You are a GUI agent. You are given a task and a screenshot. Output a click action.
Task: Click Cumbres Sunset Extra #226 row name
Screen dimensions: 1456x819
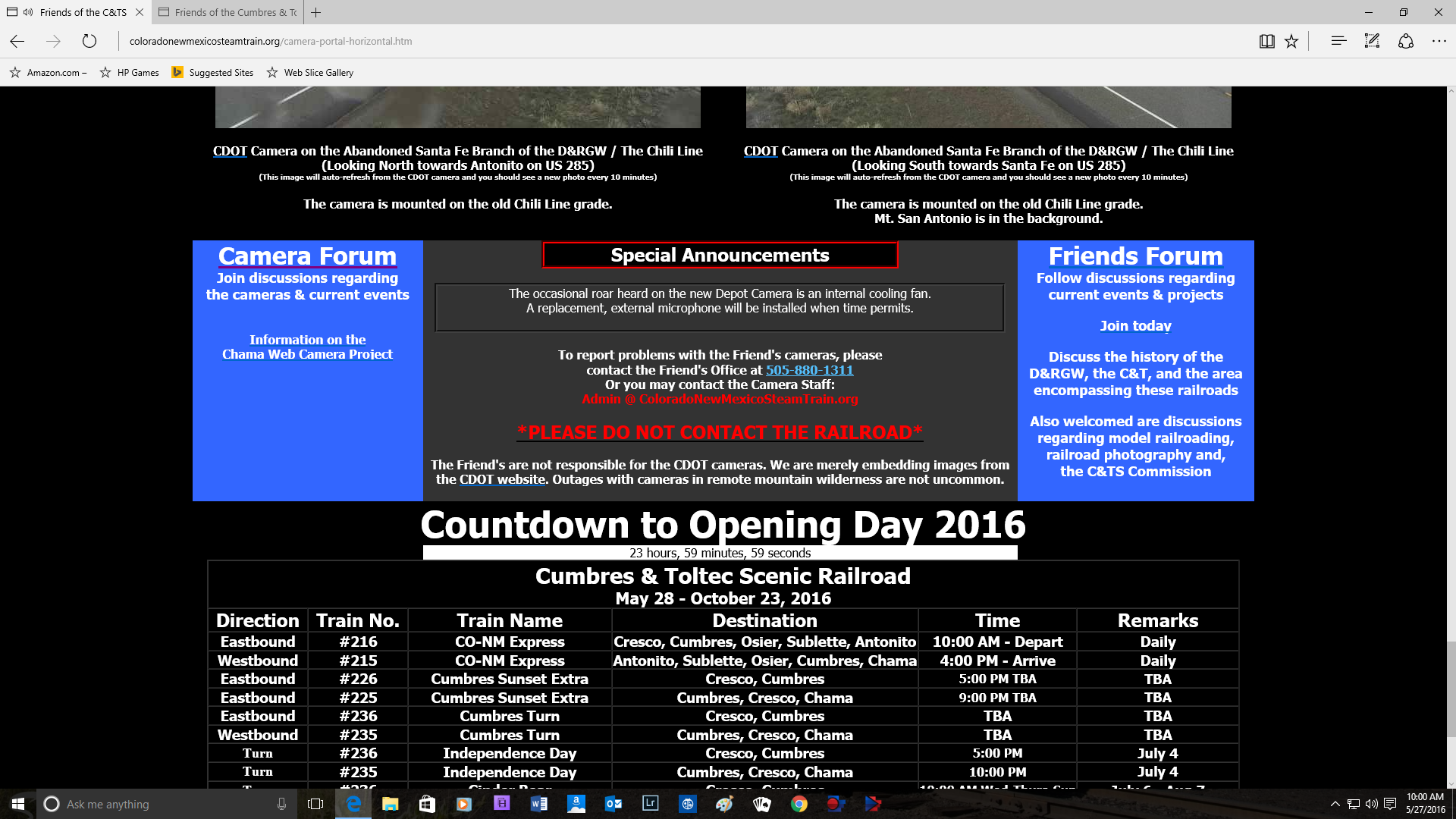pyautogui.click(x=510, y=679)
